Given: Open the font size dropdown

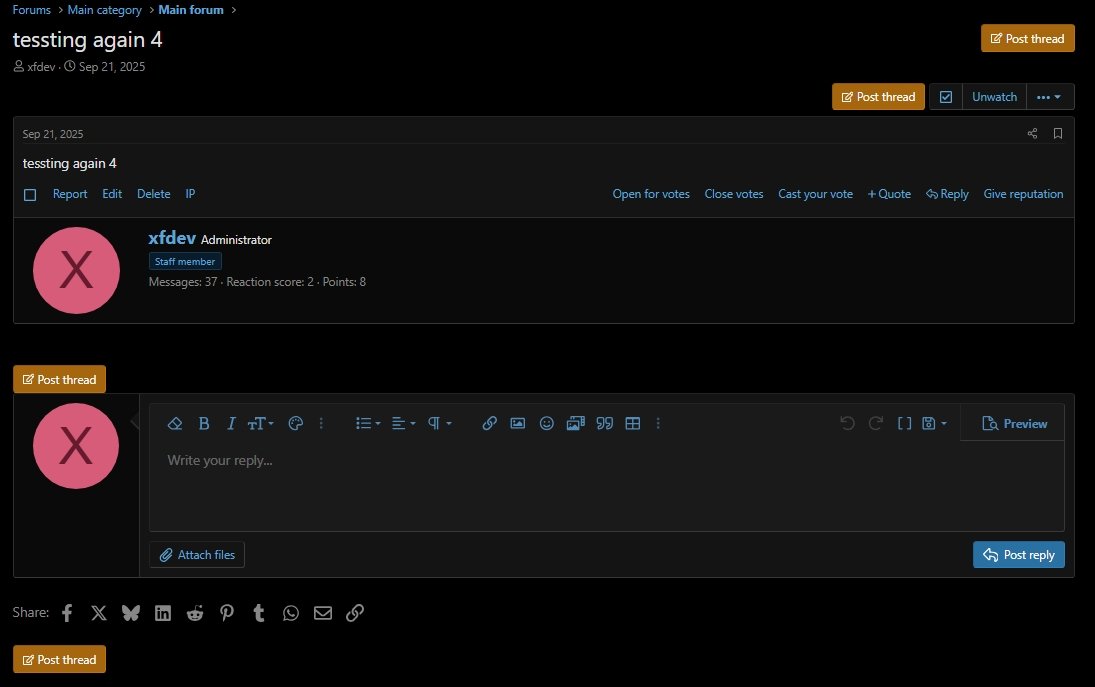Looking at the screenshot, I should point(260,423).
